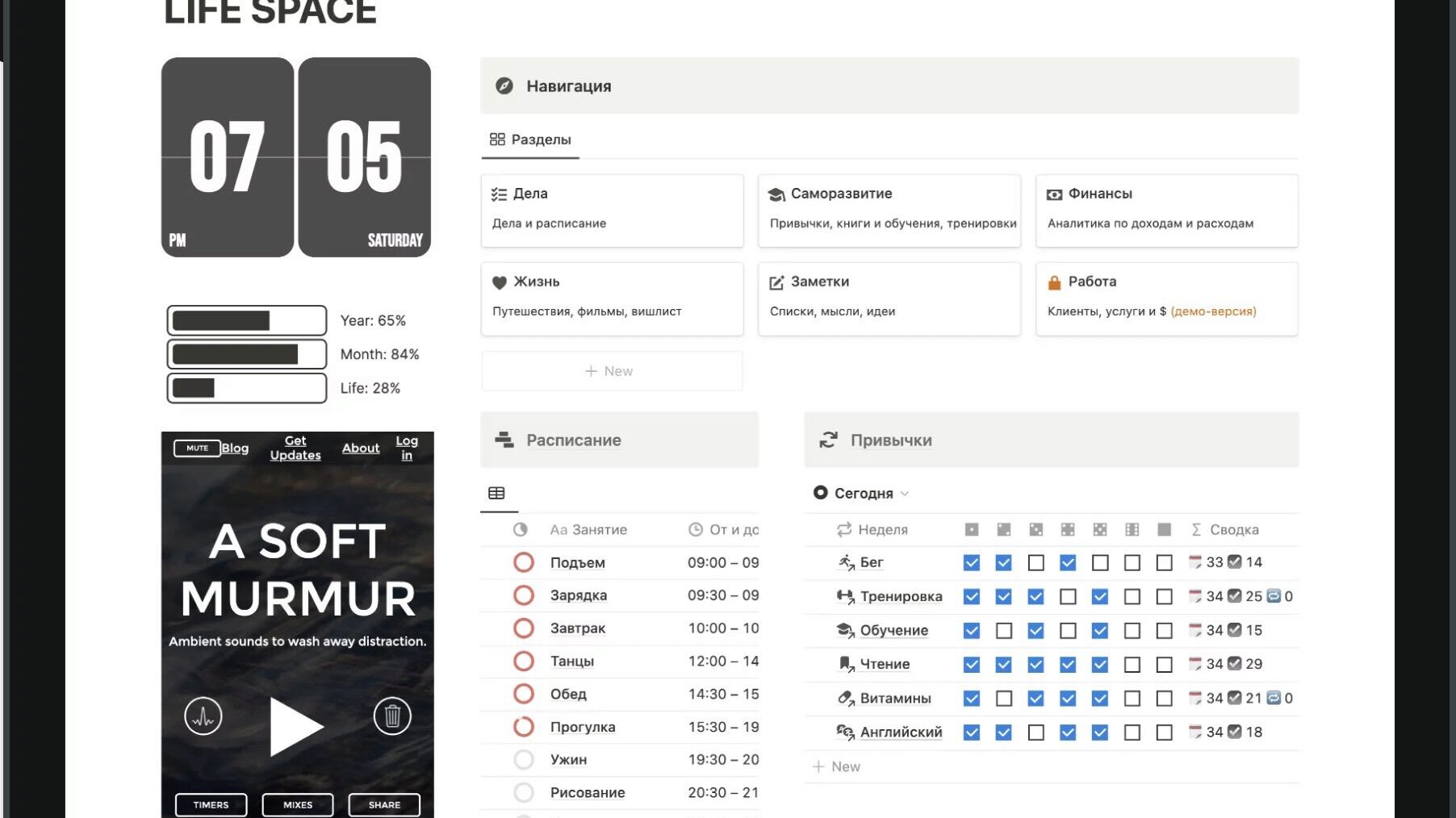The height and width of the screenshot is (818, 1456).
Task: Select the Разделы tab
Action: (530, 140)
